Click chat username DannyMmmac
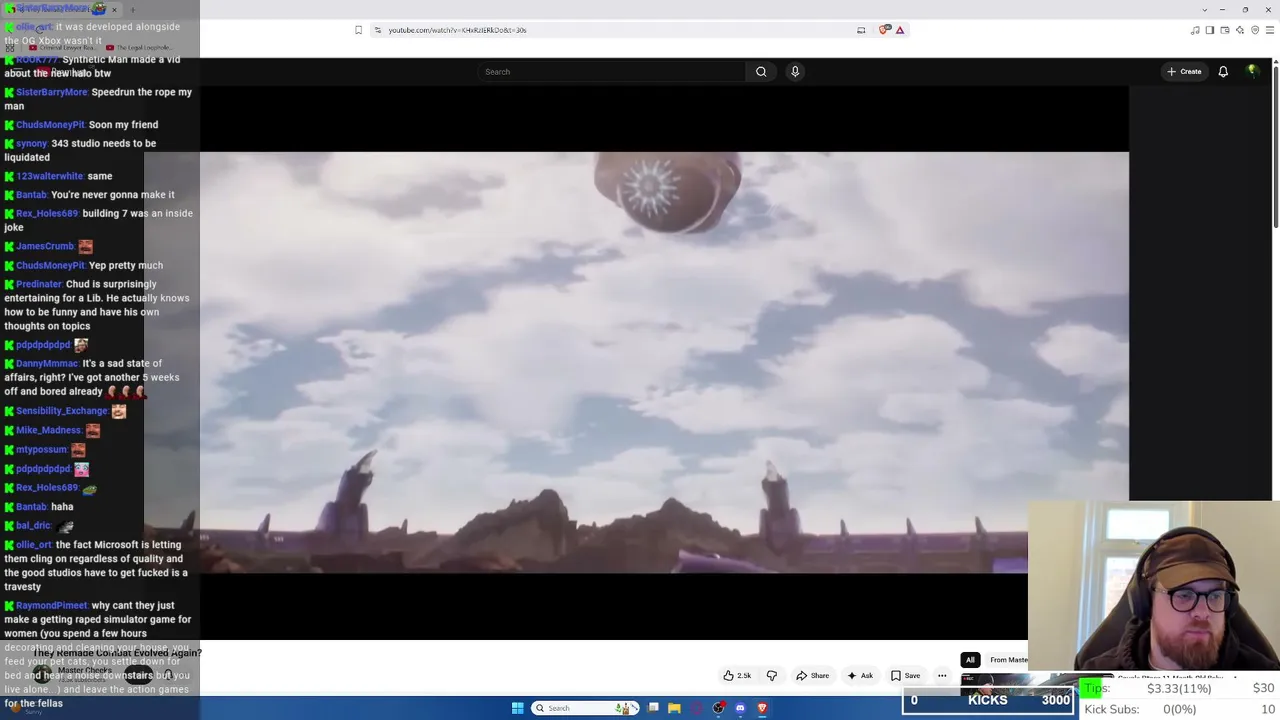Screen dimensions: 1280x720 pos(47,364)
